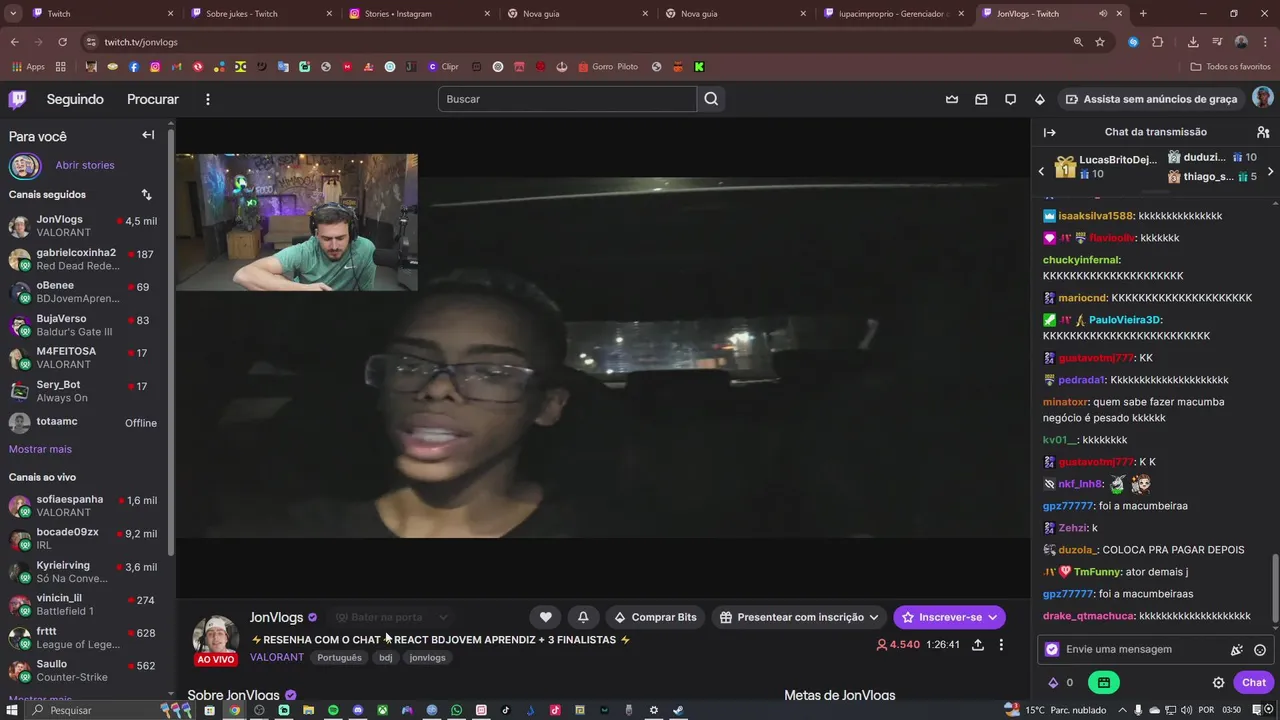Follow JonVlogs with the heart button
1280x720 pixels.
click(545, 617)
